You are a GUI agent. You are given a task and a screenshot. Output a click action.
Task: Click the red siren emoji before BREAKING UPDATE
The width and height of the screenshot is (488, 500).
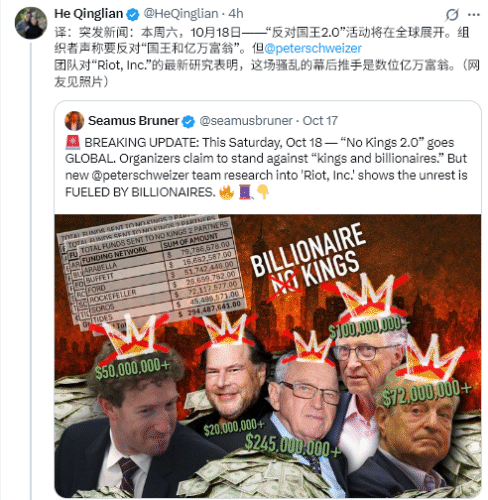tap(73, 142)
